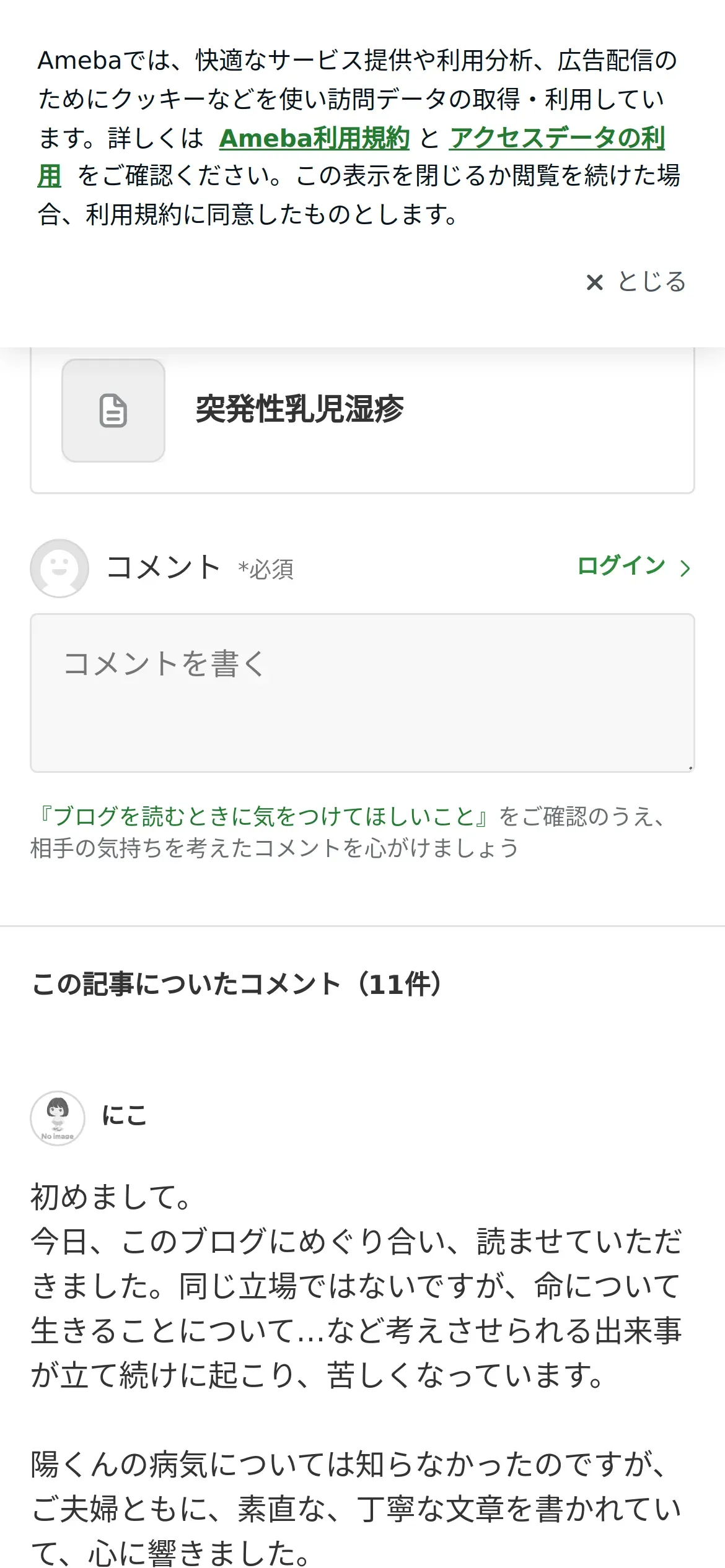Open the Ameba利用規約 link
The width and height of the screenshot is (725, 1568).
pos(315,138)
